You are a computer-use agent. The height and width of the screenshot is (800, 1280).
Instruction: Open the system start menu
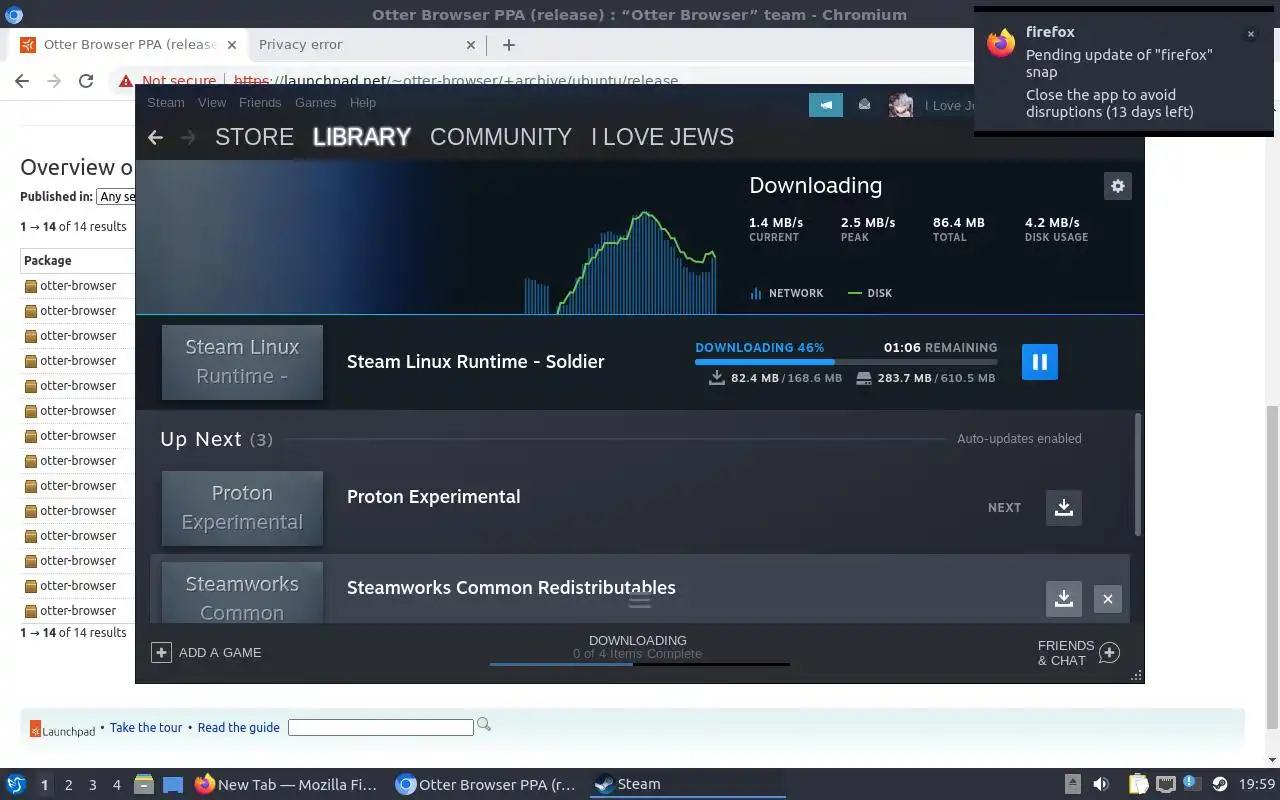pyautogui.click(x=16, y=784)
